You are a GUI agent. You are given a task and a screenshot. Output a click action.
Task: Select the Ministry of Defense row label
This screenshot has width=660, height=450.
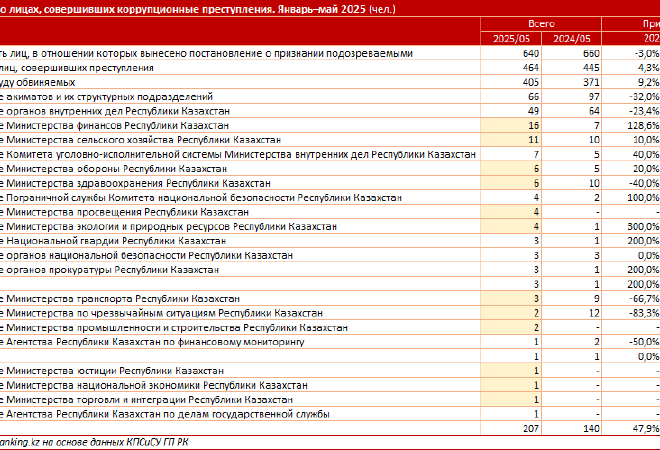[113, 169]
